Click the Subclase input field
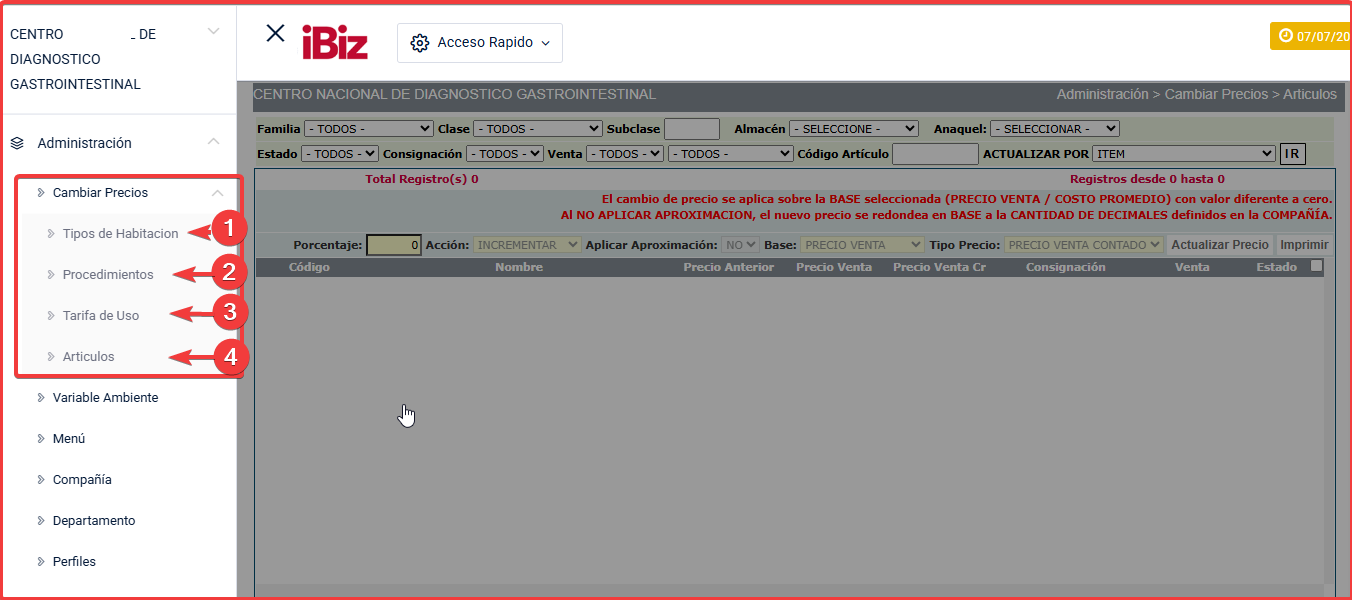The height and width of the screenshot is (600, 1352). (x=692, y=129)
